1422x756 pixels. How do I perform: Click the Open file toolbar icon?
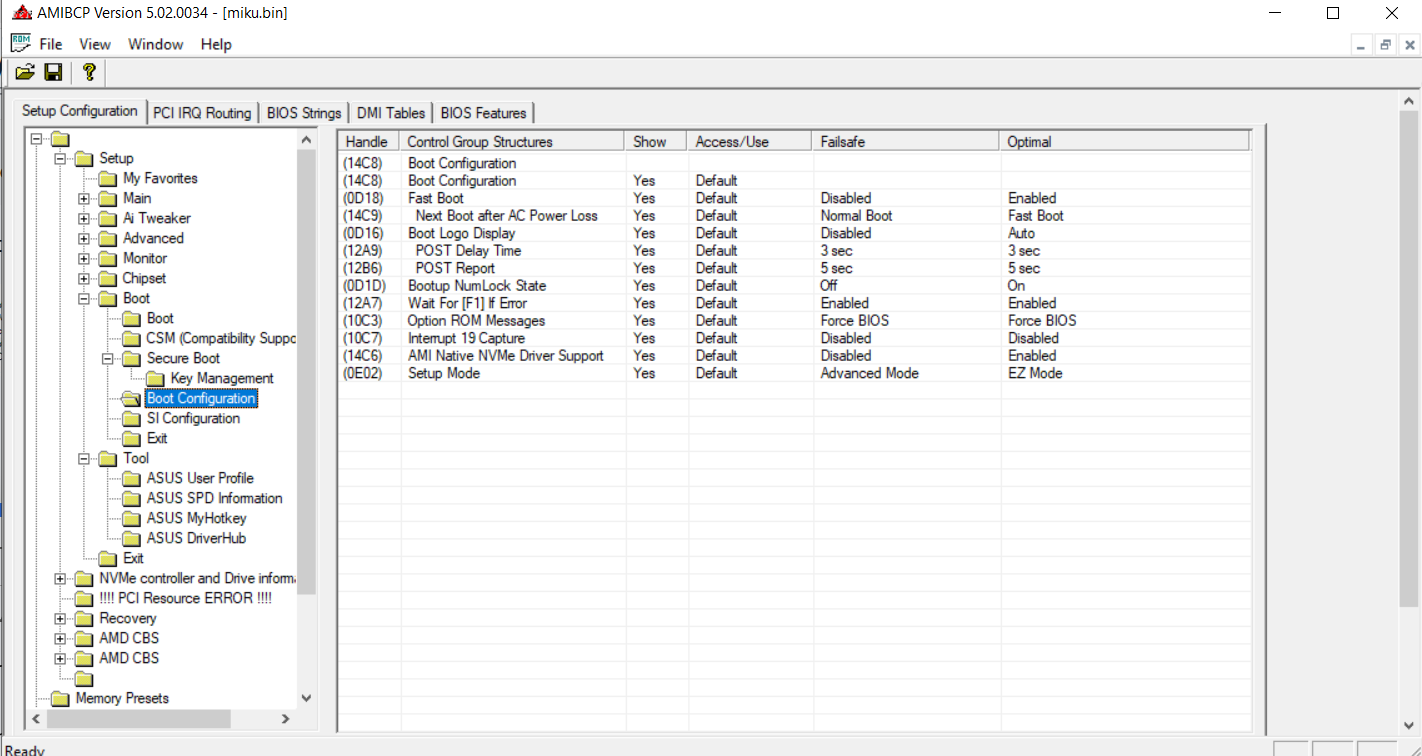tap(25, 72)
